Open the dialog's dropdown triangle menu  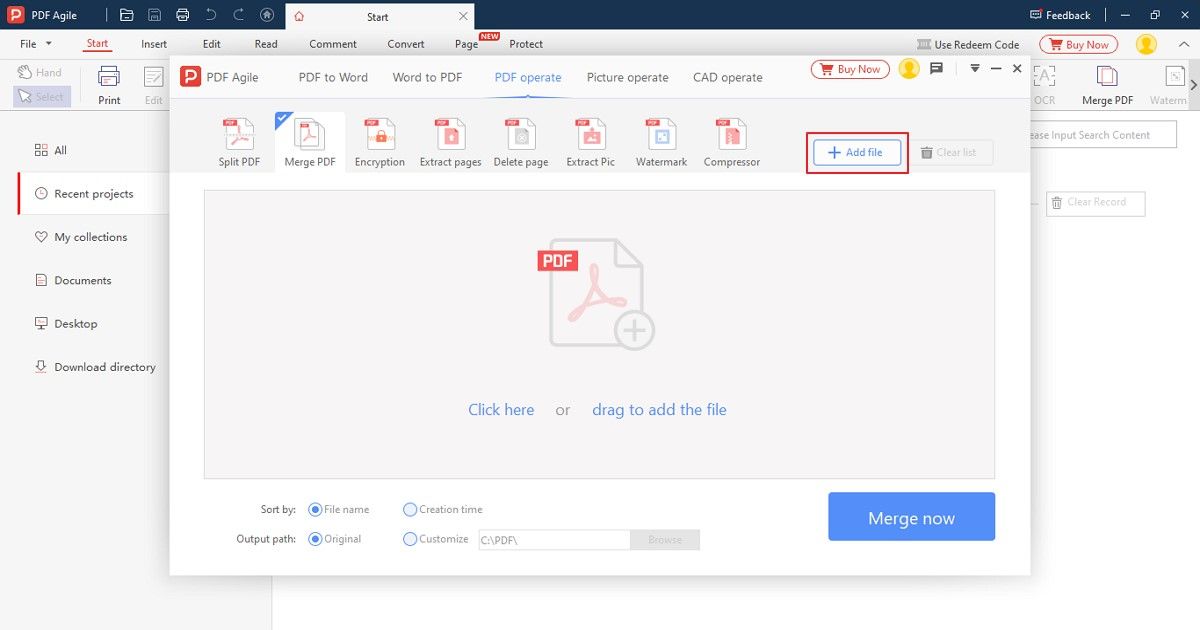975,69
